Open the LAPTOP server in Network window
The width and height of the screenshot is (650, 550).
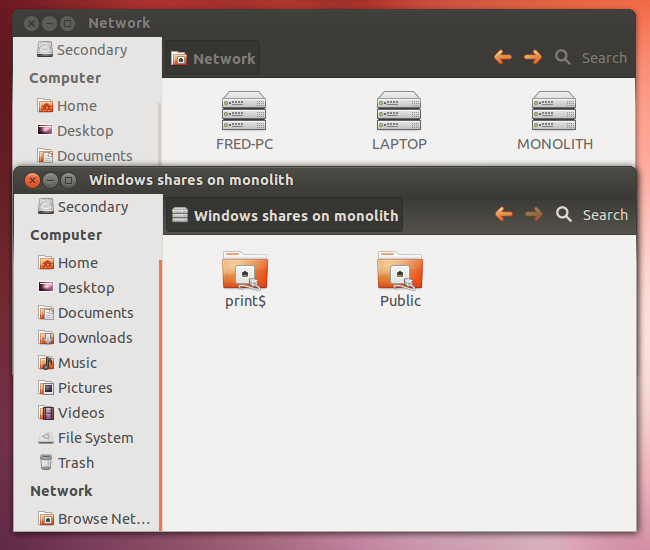[399, 121]
